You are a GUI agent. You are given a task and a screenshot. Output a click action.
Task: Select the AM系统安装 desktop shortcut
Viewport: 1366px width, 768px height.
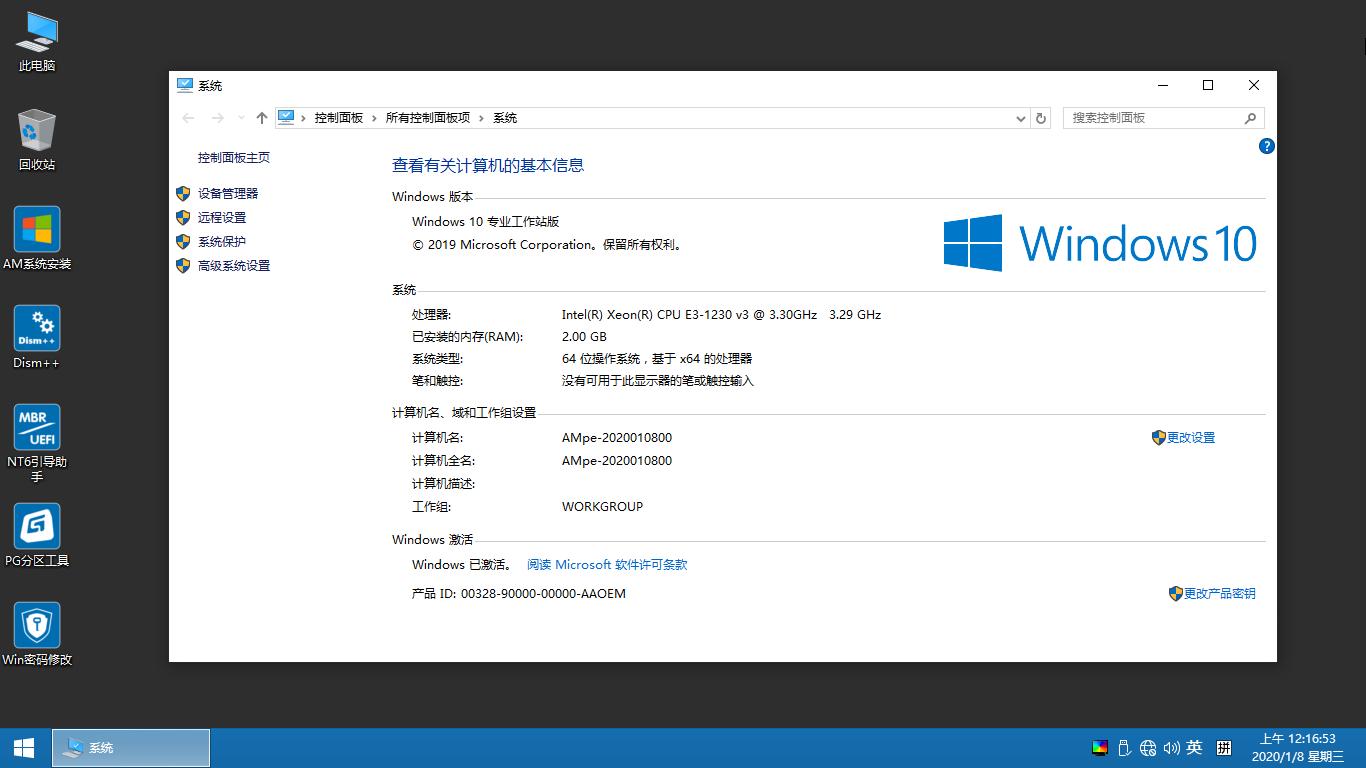pos(37,239)
